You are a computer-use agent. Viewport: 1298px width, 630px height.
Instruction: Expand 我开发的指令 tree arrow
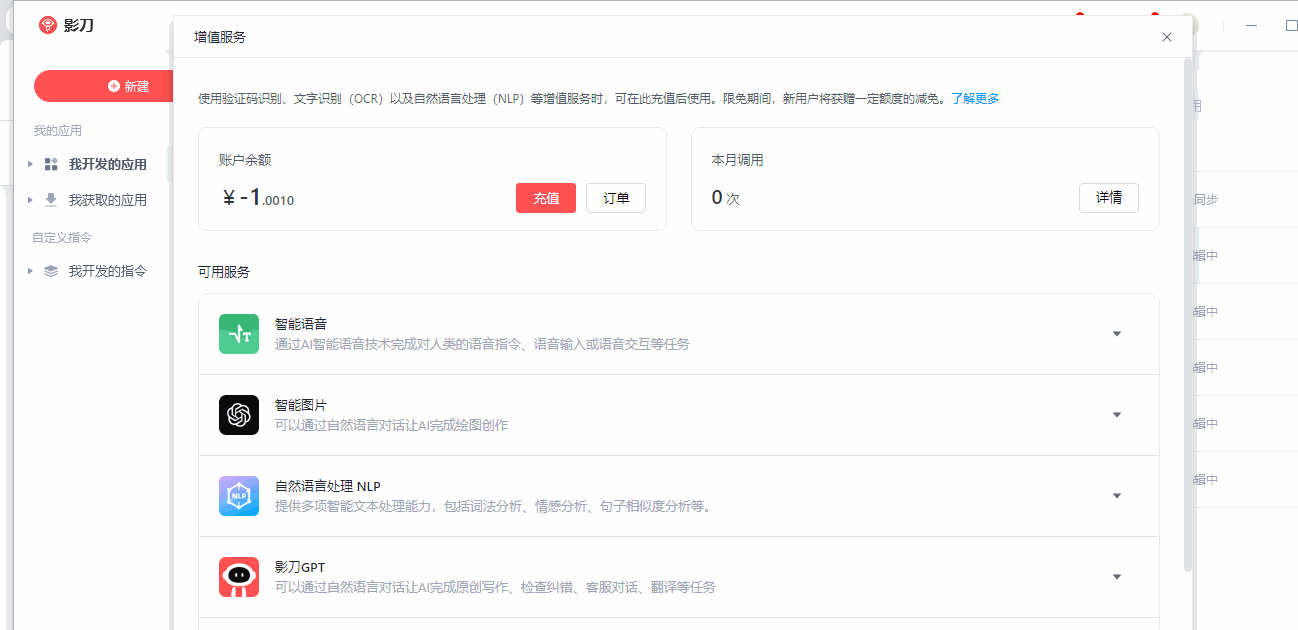click(30, 271)
